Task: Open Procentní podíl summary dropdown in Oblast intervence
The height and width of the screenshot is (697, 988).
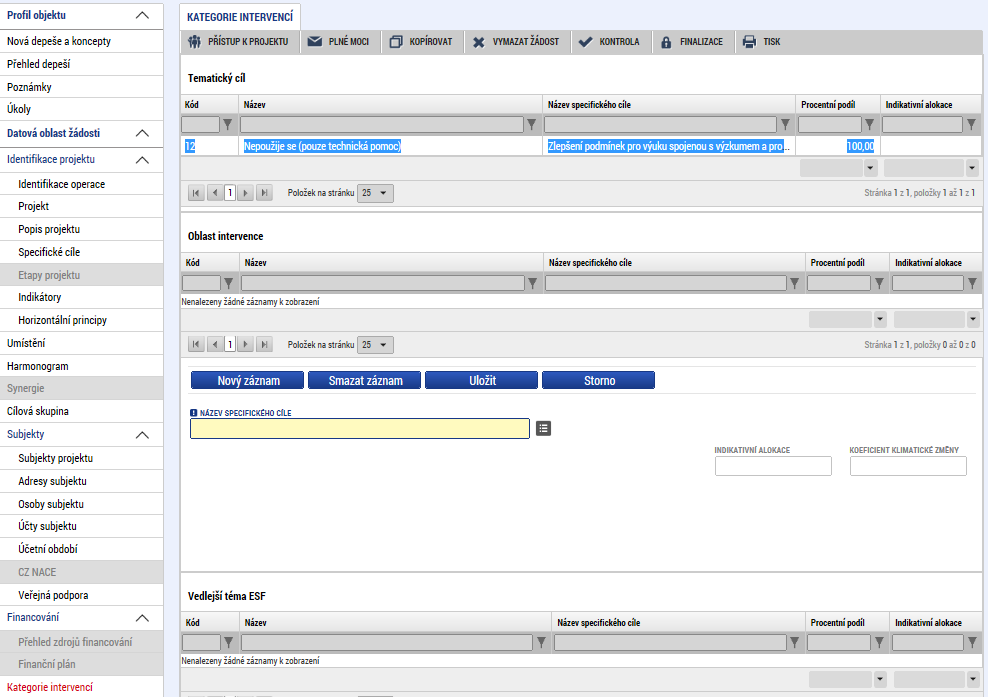Action: pyautogui.click(x=880, y=320)
